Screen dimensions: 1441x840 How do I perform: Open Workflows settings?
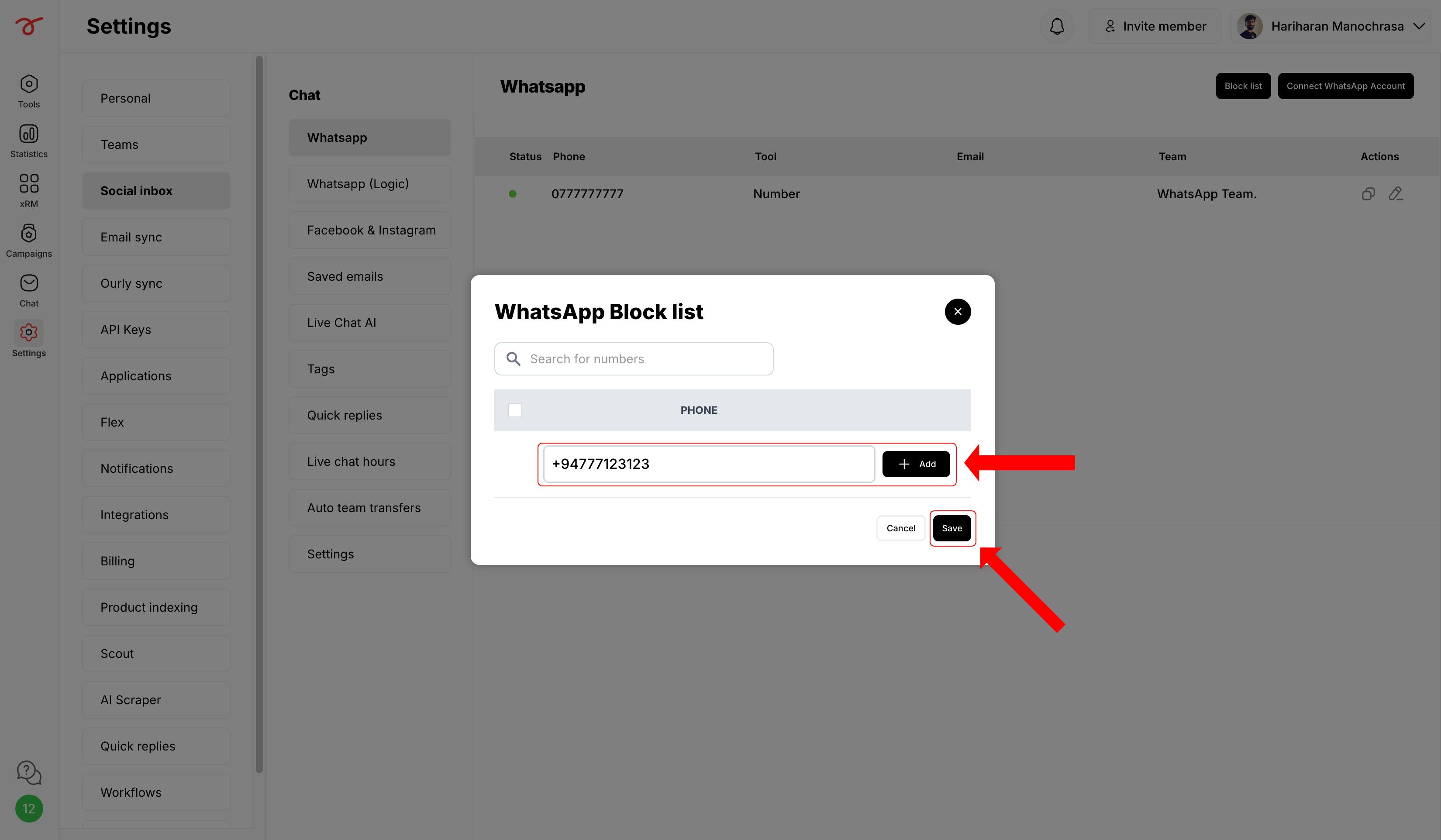(x=156, y=793)
